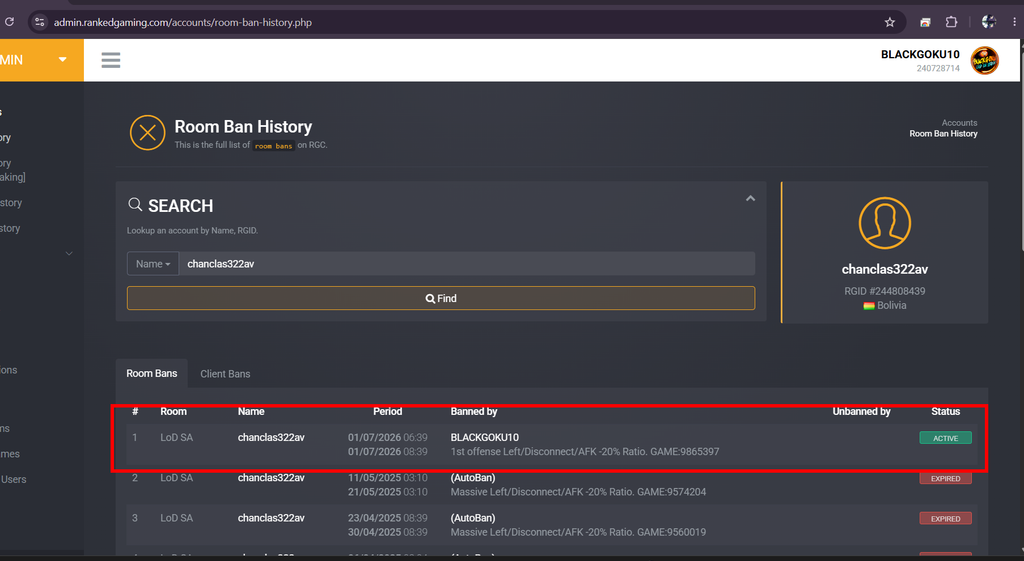Screen dimensions: 1024x561
Task: Click the Room Ban History circle-X icon
Action: coord(148,133)
